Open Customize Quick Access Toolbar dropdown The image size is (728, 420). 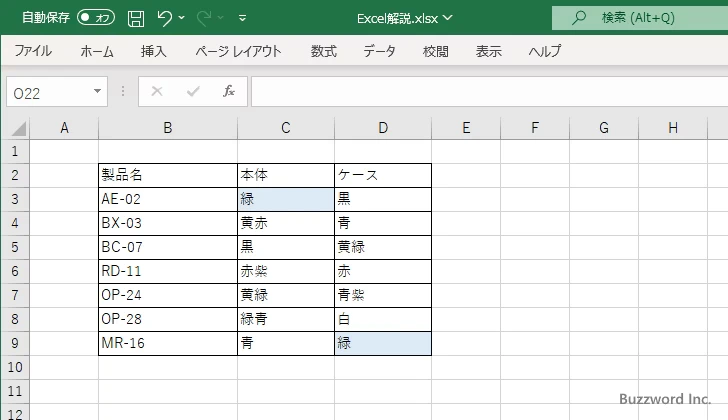coord(242,18)
